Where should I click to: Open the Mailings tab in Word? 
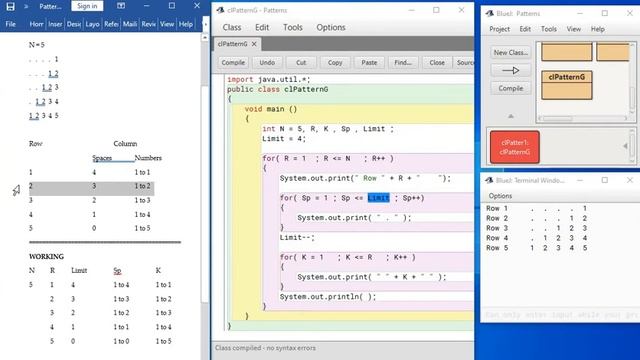[130, 24]
